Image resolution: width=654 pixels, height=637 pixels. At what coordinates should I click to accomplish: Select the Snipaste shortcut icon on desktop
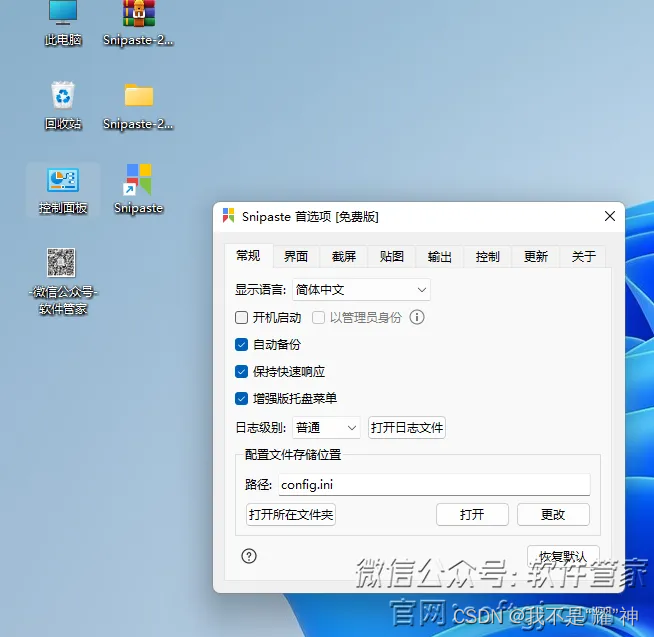138,190
